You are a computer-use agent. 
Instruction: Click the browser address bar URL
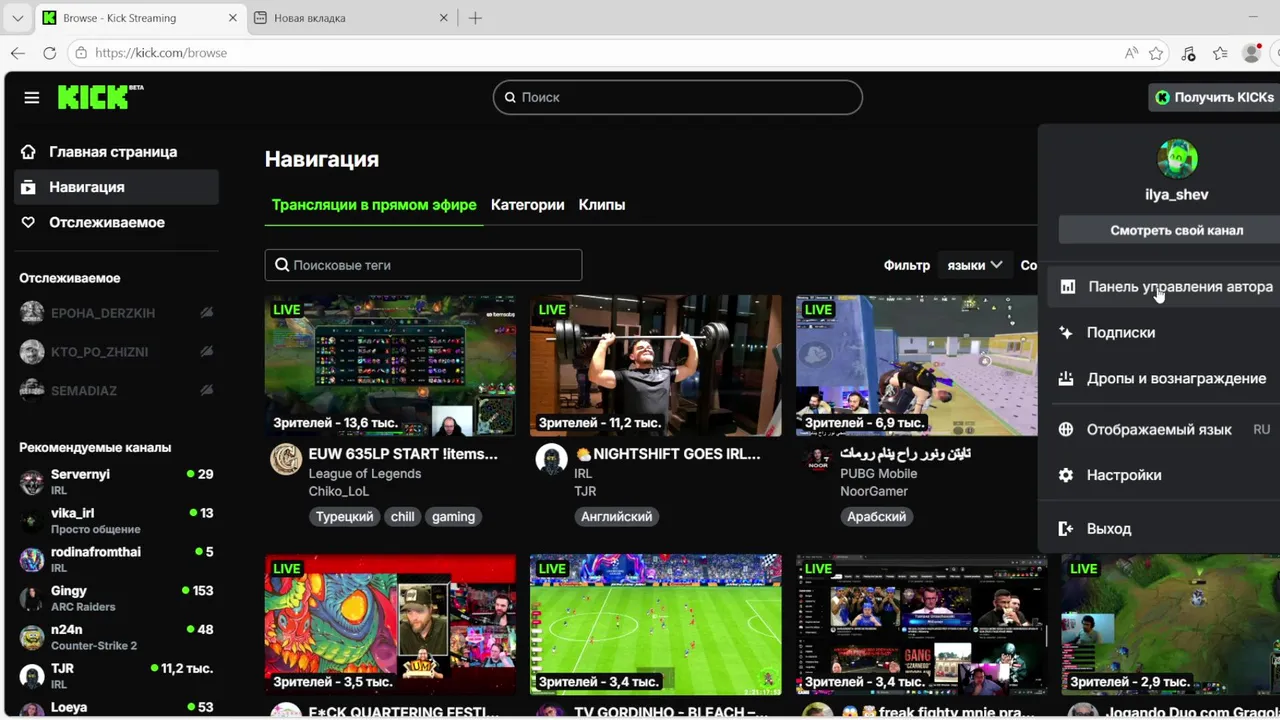coord(160,53)
